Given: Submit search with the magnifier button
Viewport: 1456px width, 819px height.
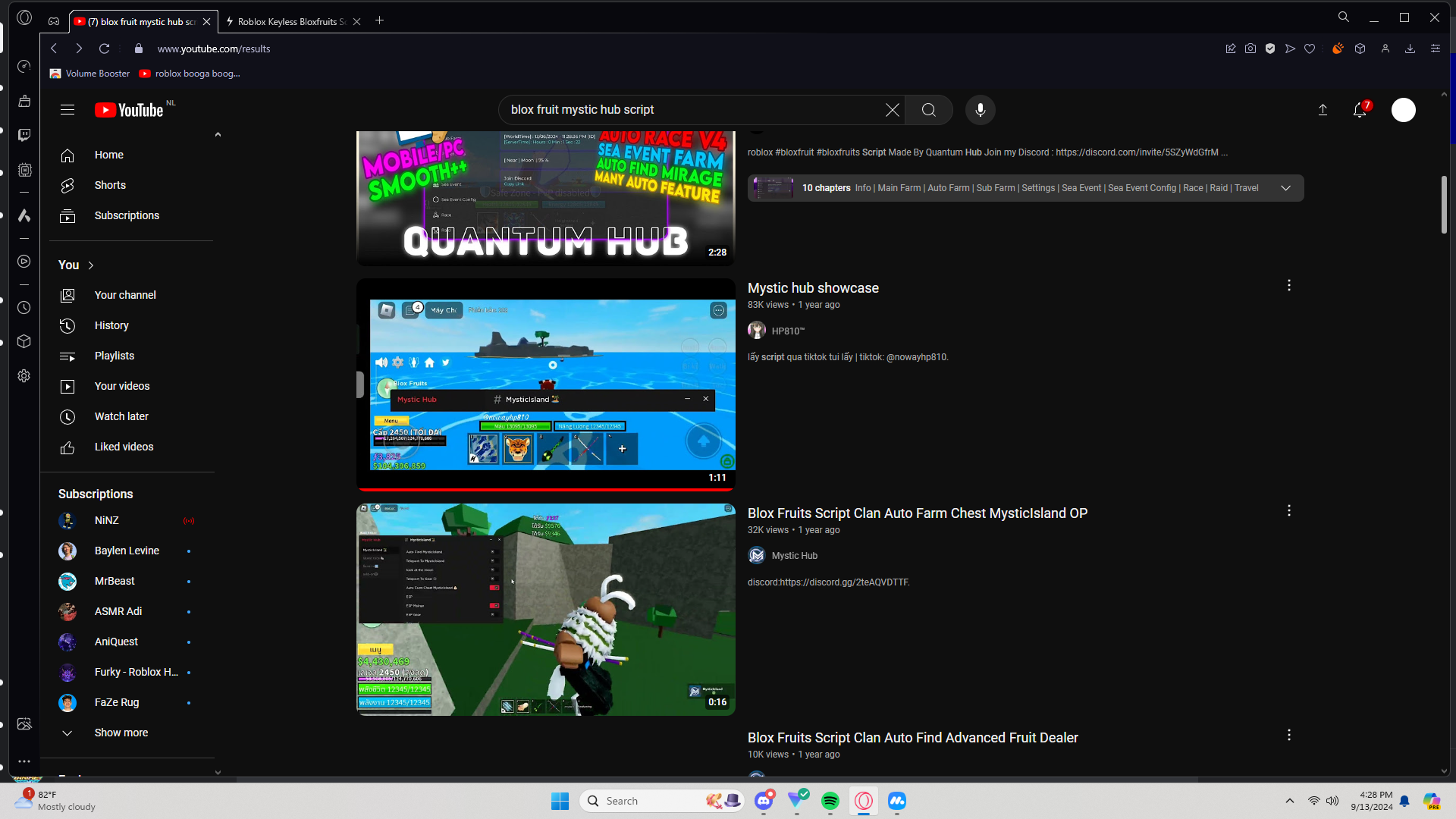Looking at the screenshot, I should tap(929, 110).
